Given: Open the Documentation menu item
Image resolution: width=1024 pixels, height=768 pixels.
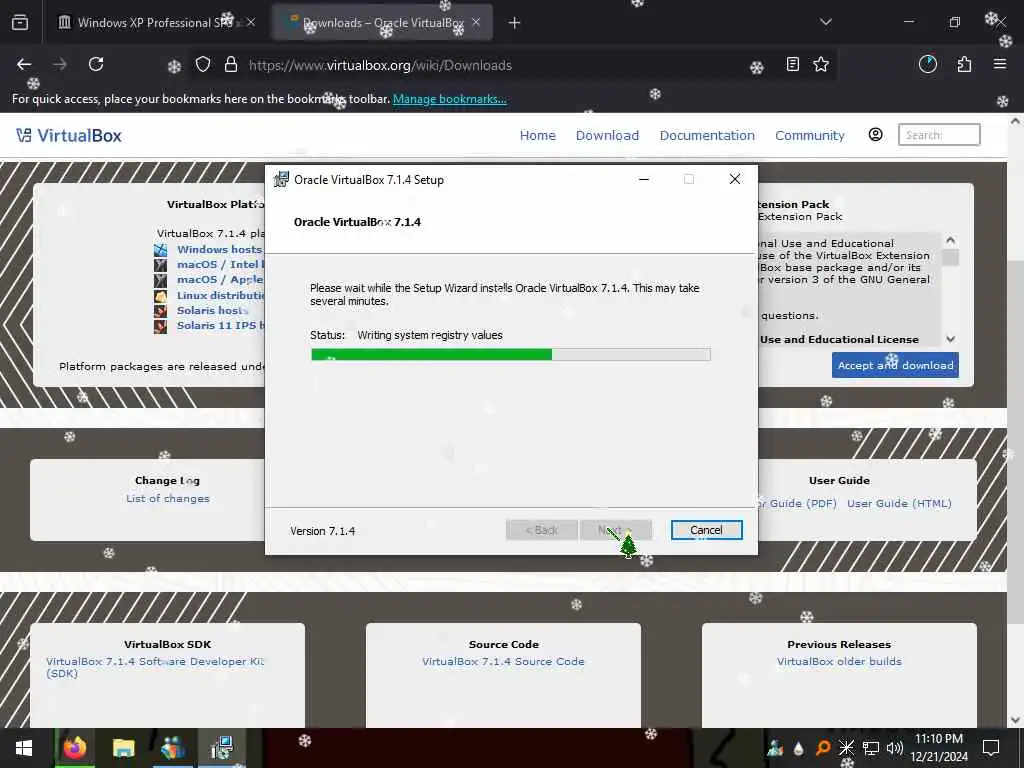Looking at the screenshot, I should point(707,135).
